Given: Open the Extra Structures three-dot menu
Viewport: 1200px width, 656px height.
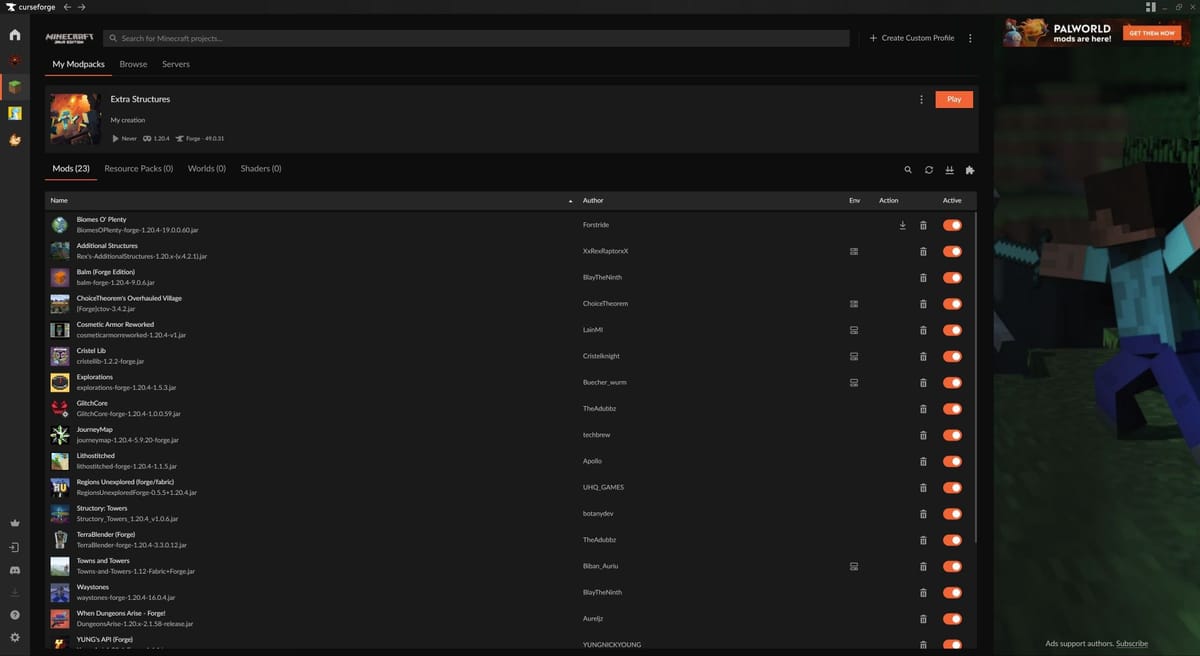Looking at the screenshot, I should point(921,100).
